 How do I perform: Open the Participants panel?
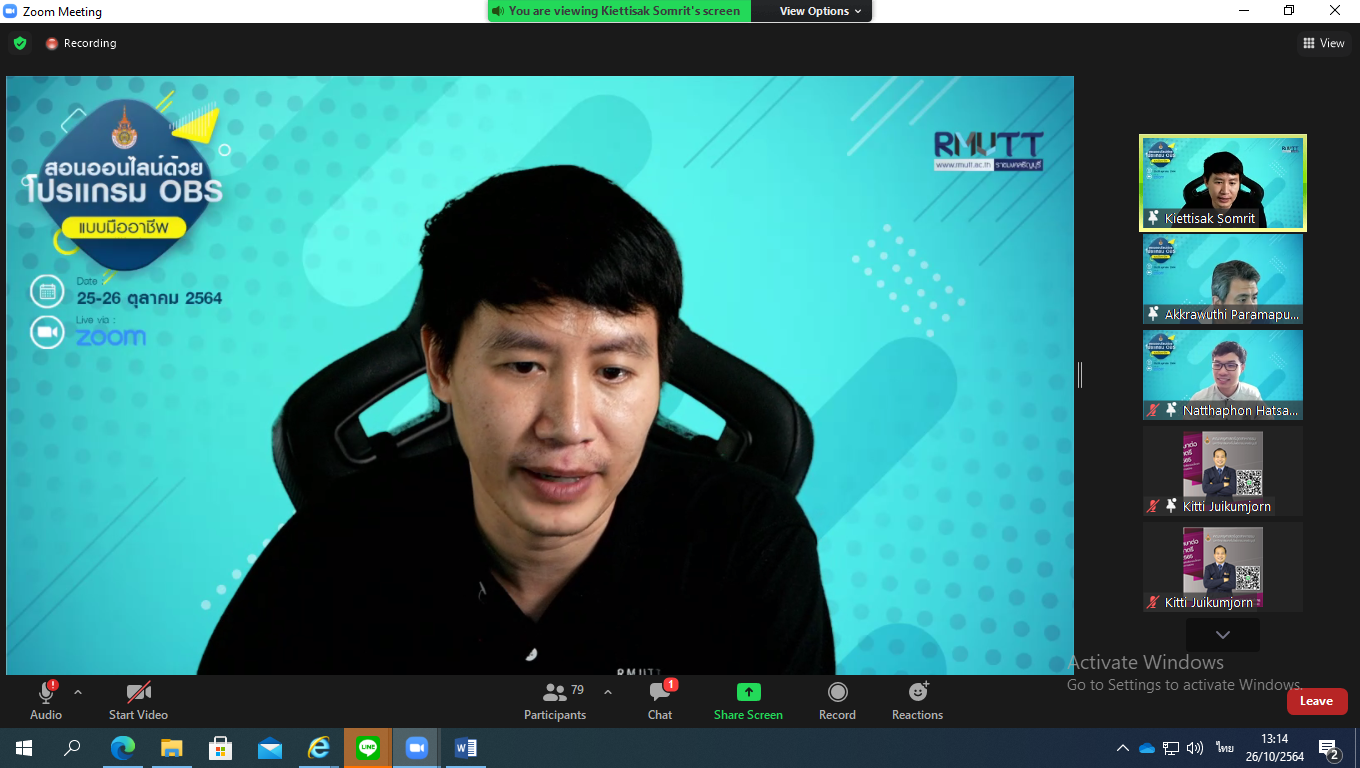coord(555,700)
